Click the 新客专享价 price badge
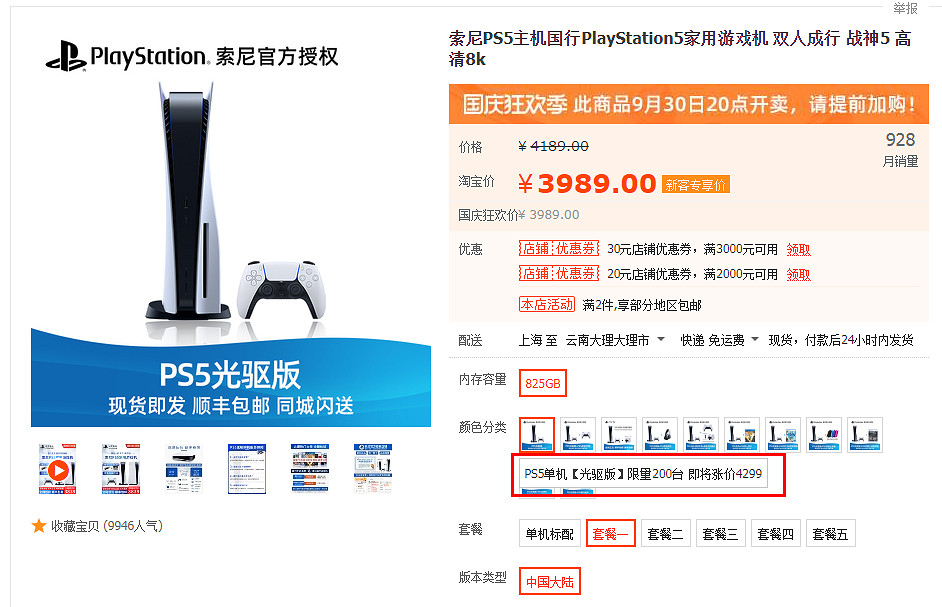Viewport: 942px width, 607px height. tap(696, 185)
